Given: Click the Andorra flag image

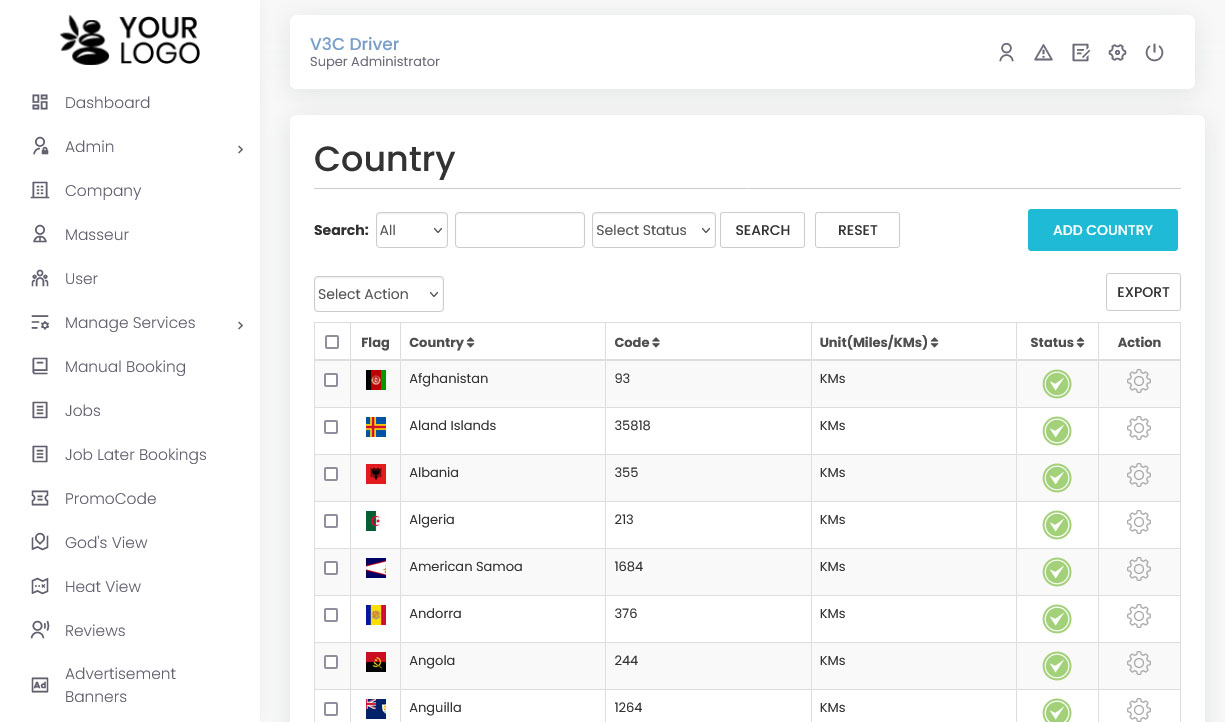Looking at the screenshot, I should coord(376,615).
